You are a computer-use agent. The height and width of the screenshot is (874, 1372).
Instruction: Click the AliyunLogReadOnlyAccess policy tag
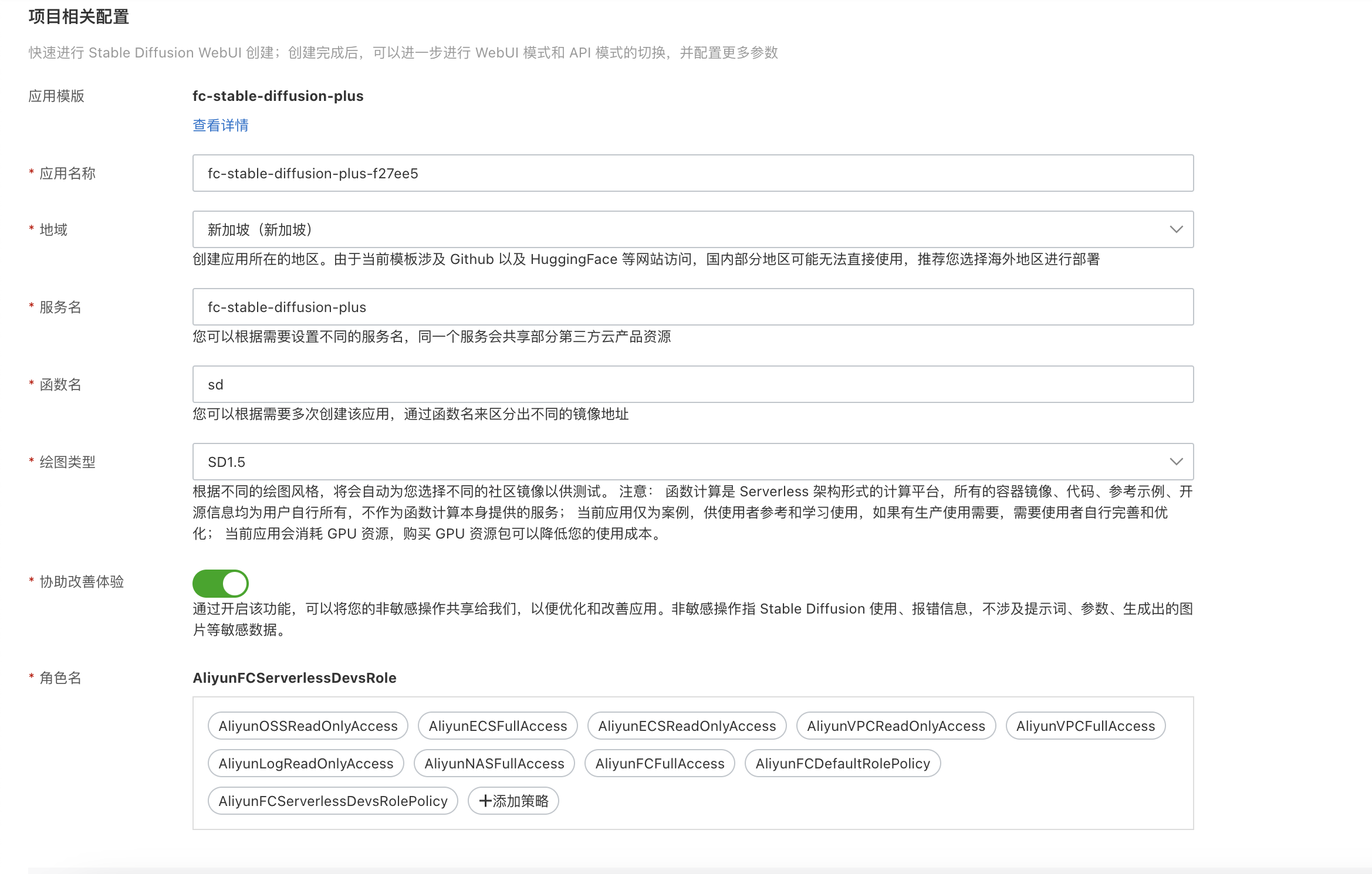(306, 763)
